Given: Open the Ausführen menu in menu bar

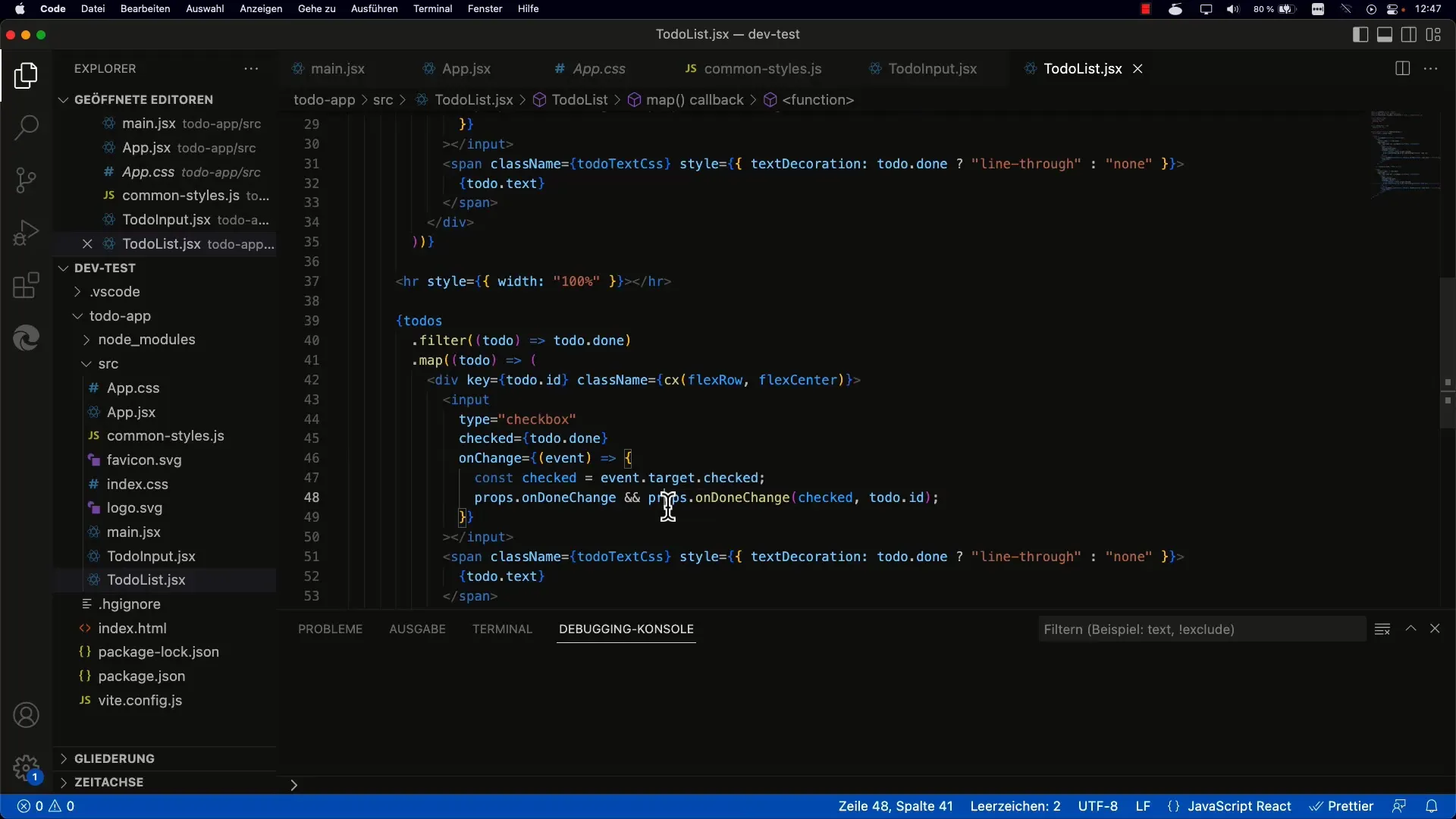Looking at the screenshot, I should coord(374,9).
